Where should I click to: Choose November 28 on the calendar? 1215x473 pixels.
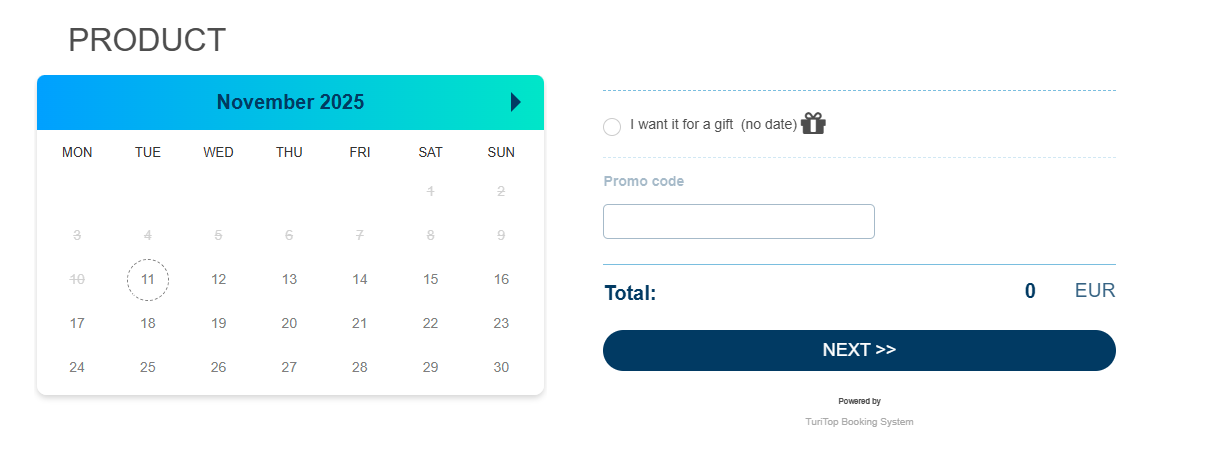pyautogui.click(x=360, y=368)
